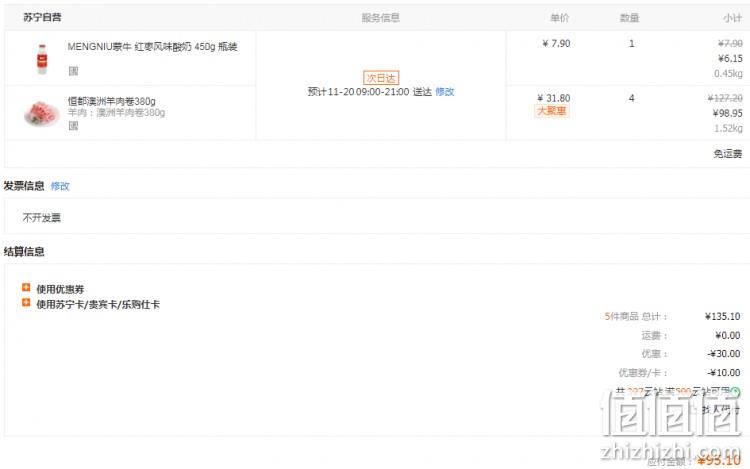The image size is (750, 469).
Task: Click 修改 link next to 发票信息
Action: click(x=60, y=186)
